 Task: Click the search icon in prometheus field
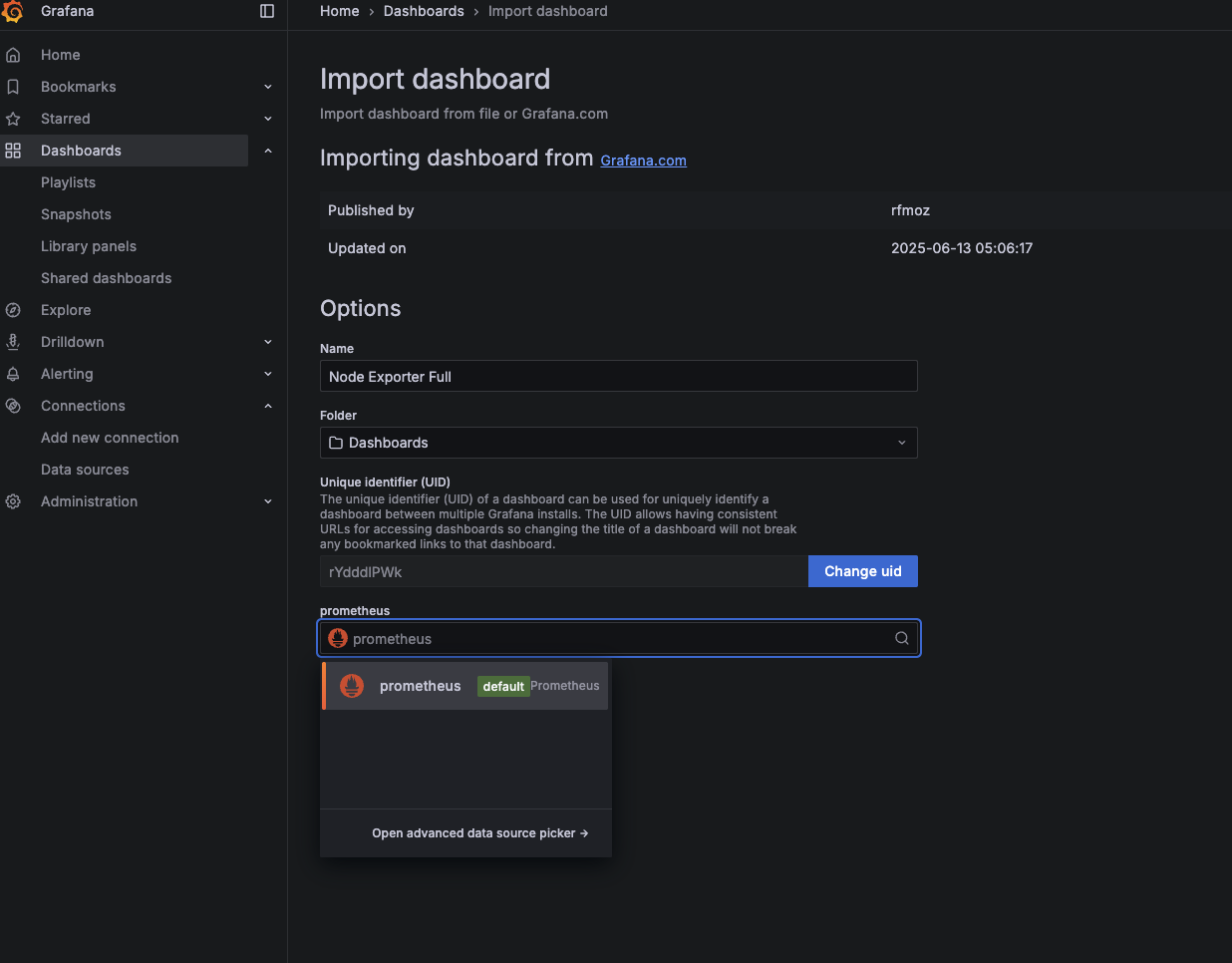pos(902,638)
